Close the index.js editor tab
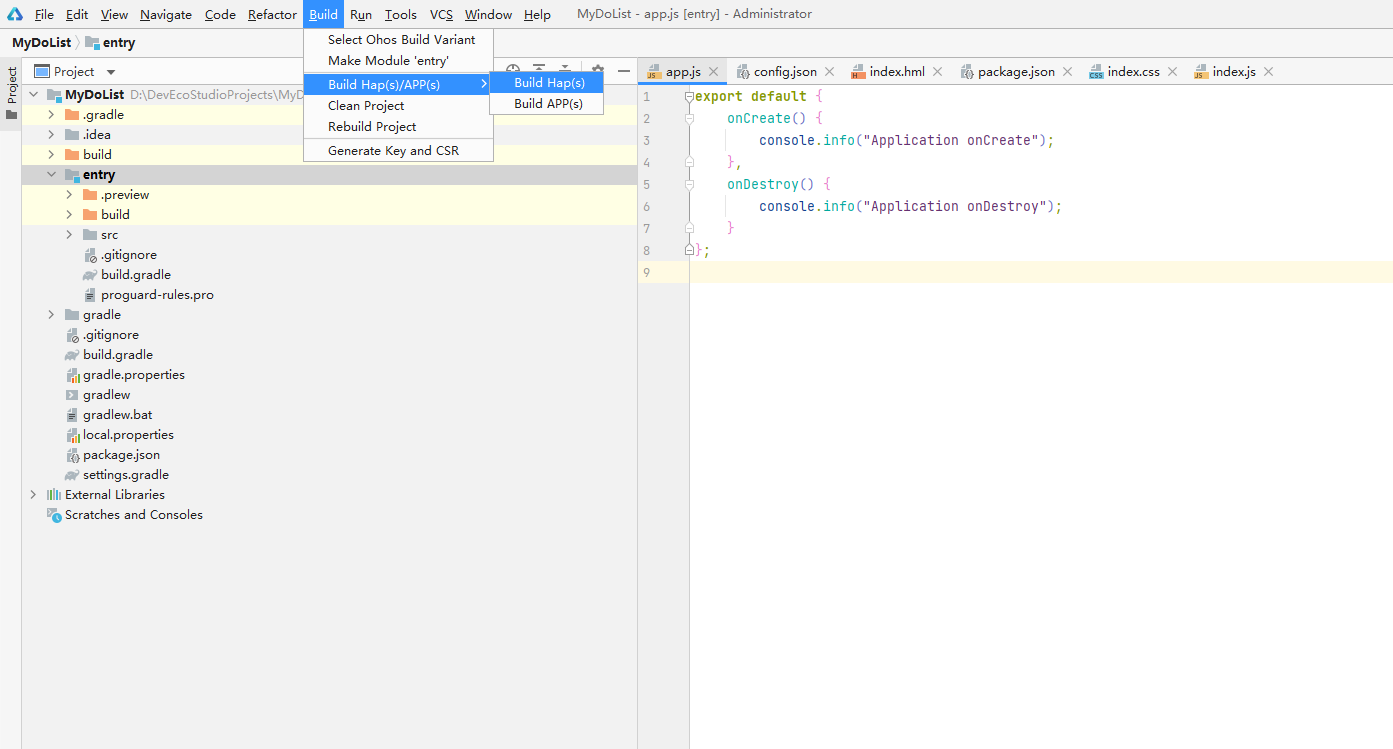The height and width of the screenshot is (749, 1393). [1268, 72]
